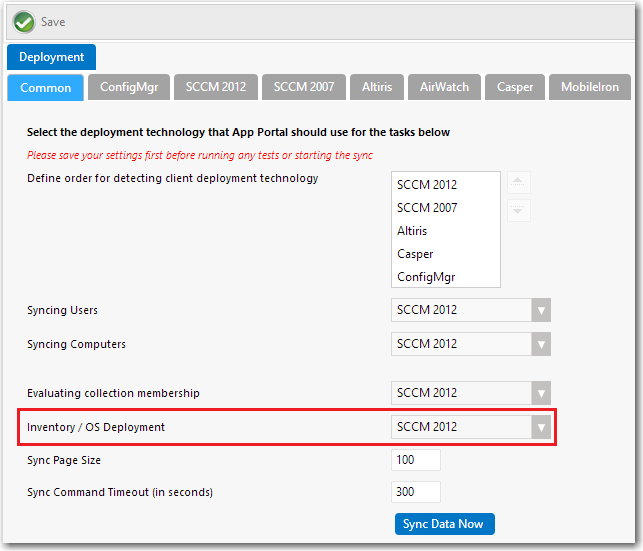Click the Sync Command Timeout label

click(120, 492)
